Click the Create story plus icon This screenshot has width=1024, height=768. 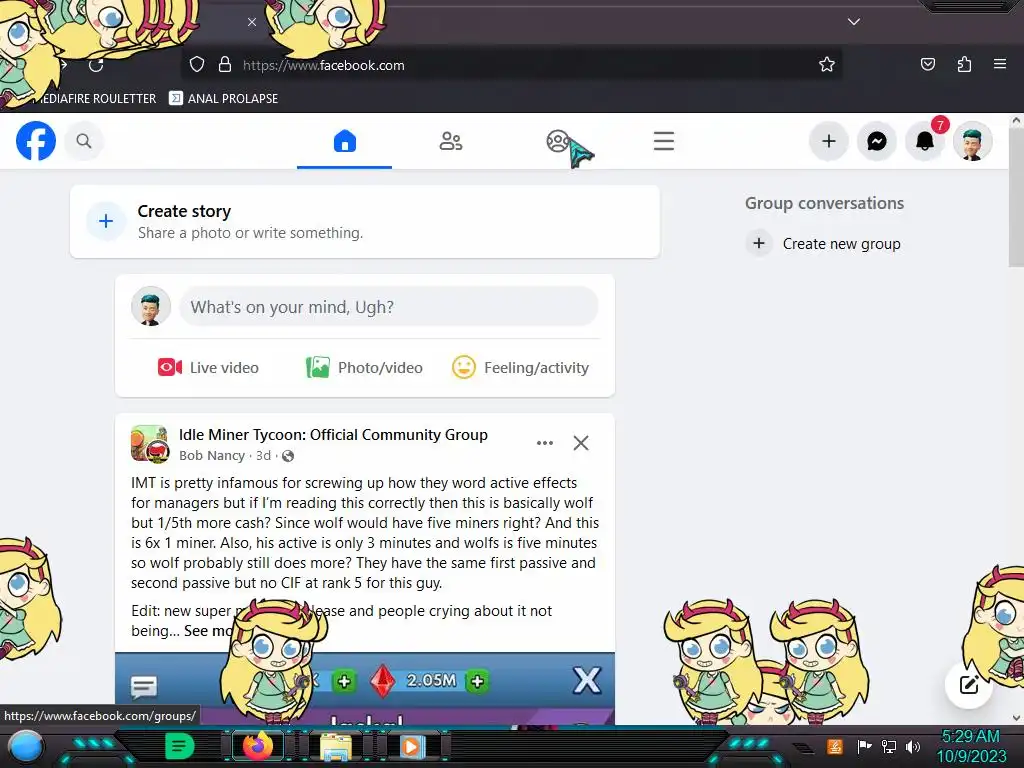pyautogui.click(x=106, y=221)
